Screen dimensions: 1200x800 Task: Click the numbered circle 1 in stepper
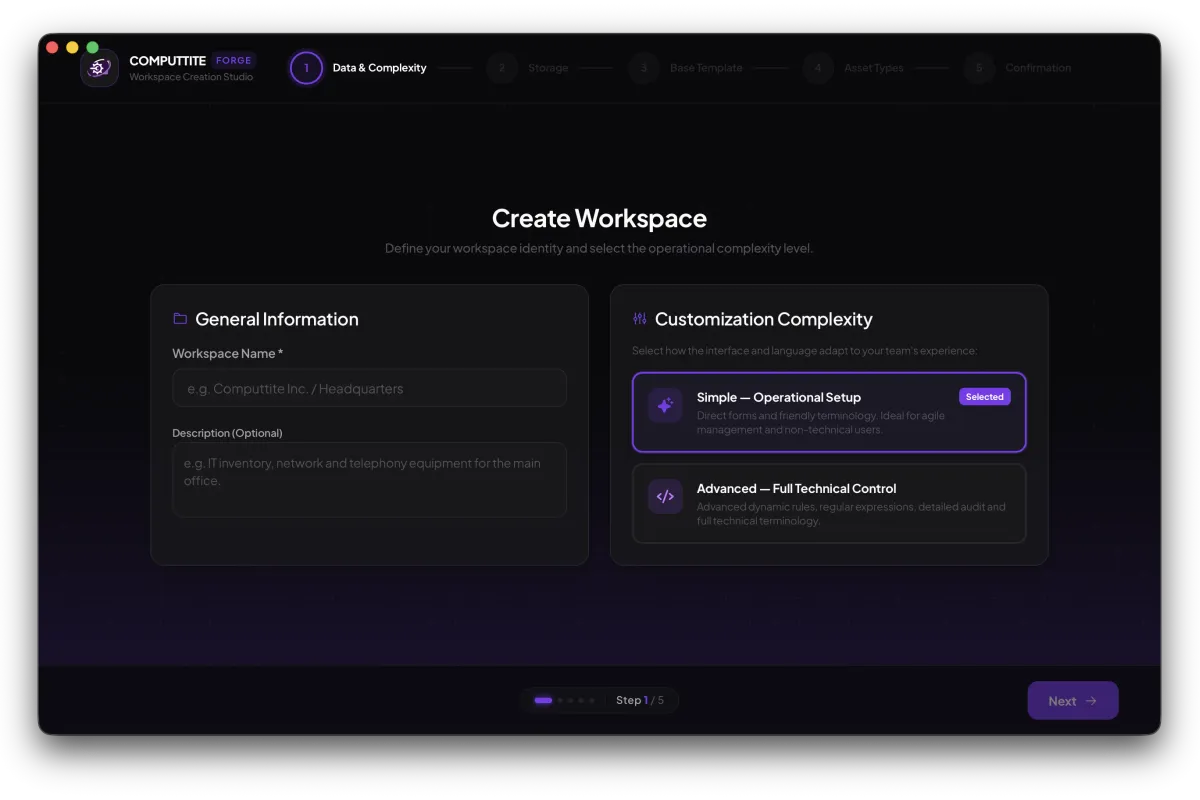coord(306,68)
